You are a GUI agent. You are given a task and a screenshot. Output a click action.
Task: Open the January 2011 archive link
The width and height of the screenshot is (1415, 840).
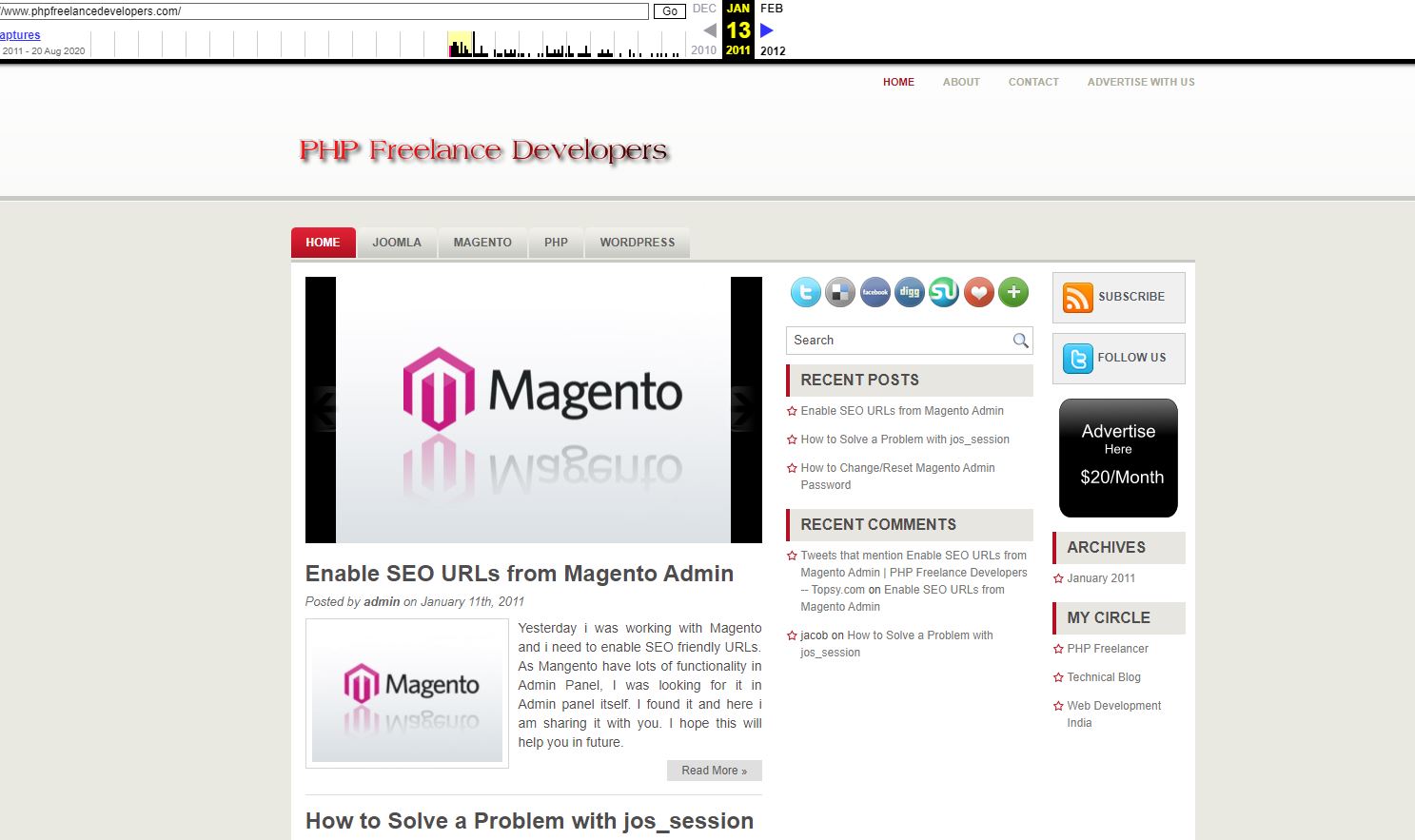click(x=1101, y=578)
